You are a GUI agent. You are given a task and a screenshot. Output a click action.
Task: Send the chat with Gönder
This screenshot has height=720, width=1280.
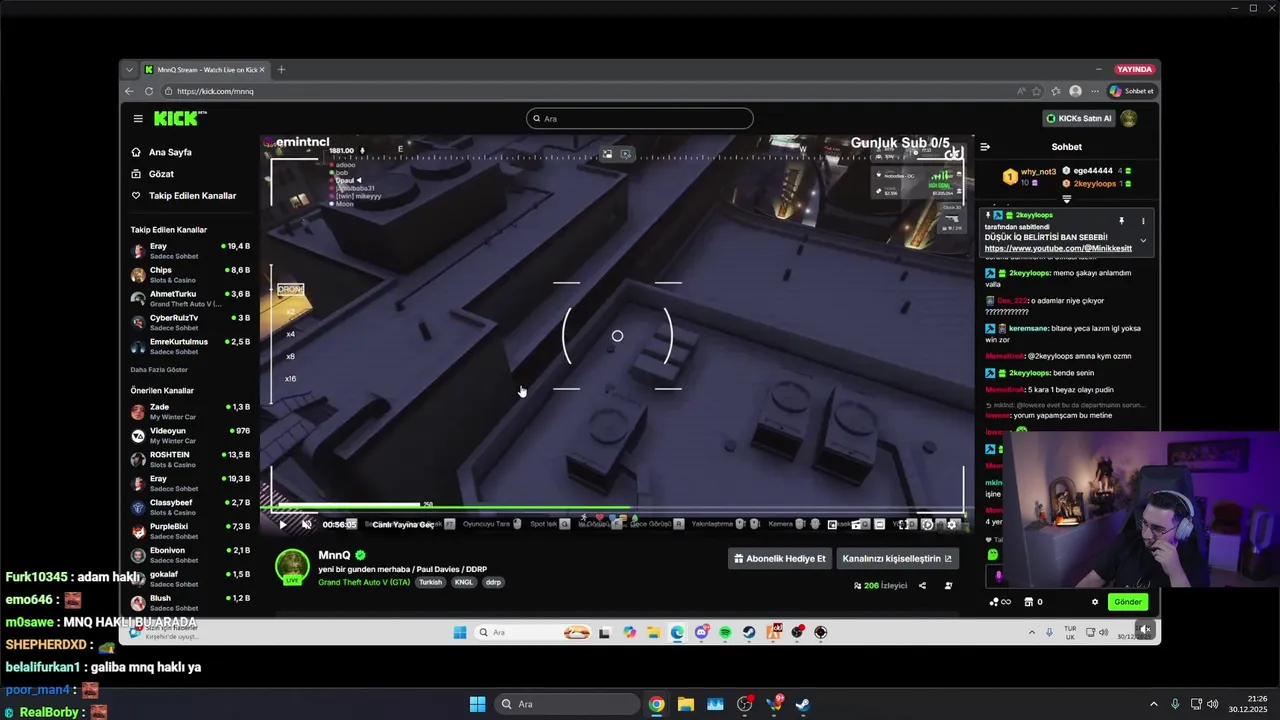(1127, 602)
